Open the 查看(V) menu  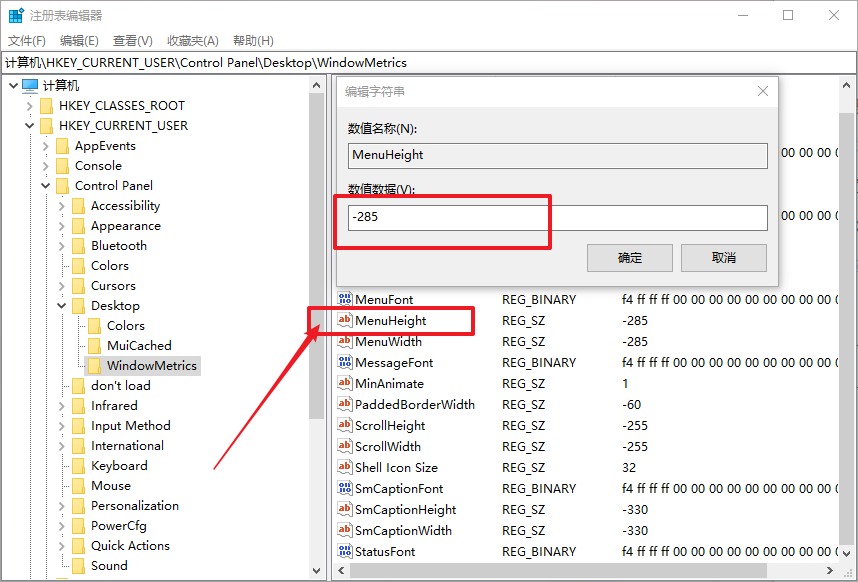[132, 41]
